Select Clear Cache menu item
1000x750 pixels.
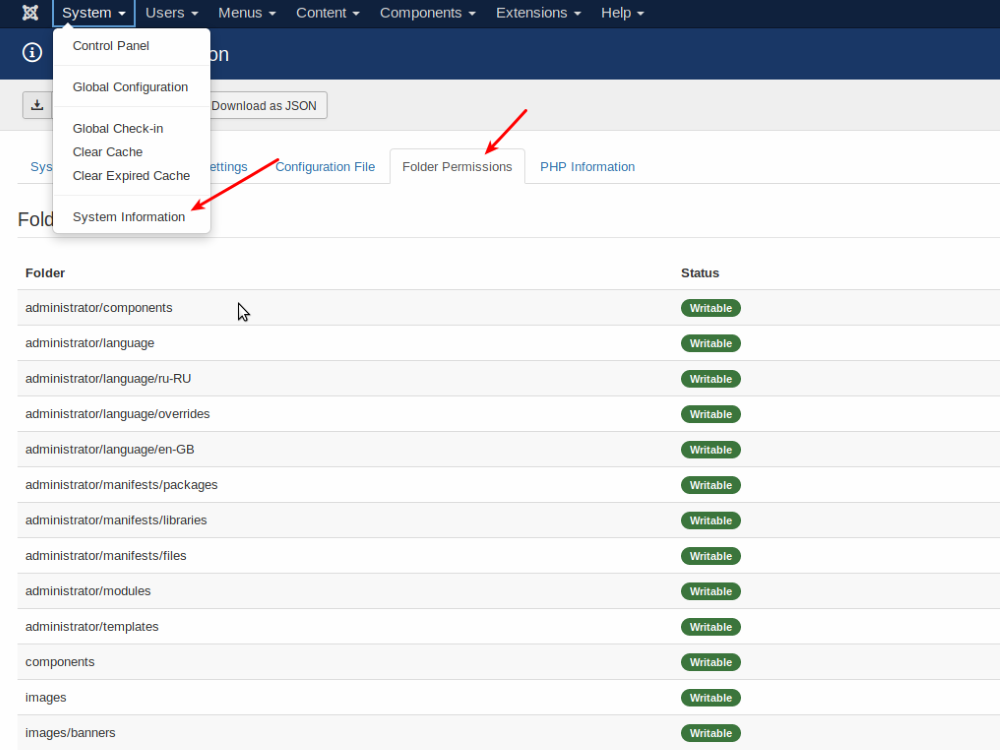click(108, 152)
